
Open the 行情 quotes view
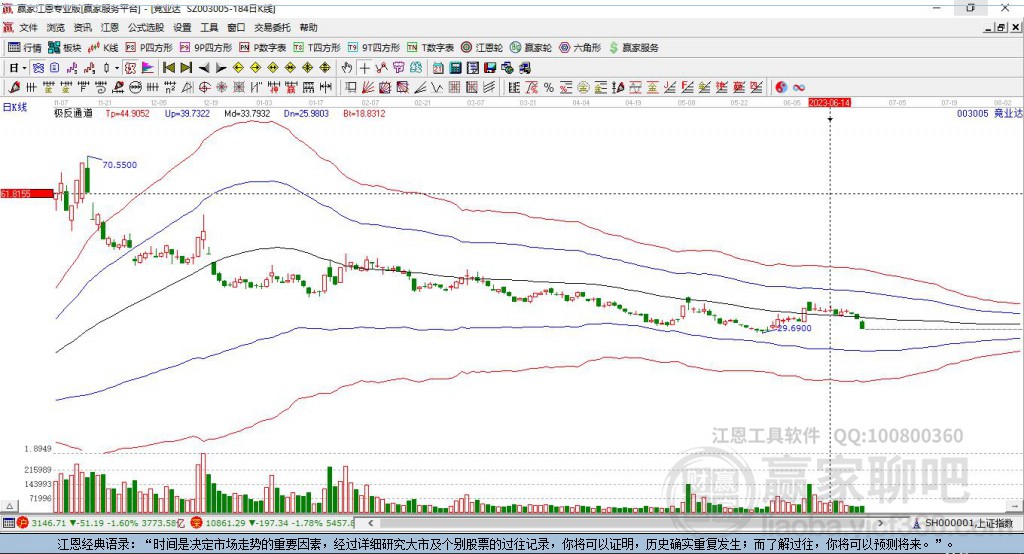pos(25,48)
